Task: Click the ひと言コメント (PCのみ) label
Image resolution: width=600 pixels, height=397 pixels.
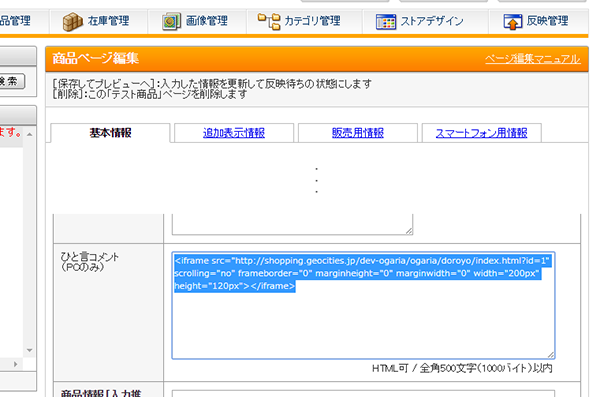Action: click(90, 262)
